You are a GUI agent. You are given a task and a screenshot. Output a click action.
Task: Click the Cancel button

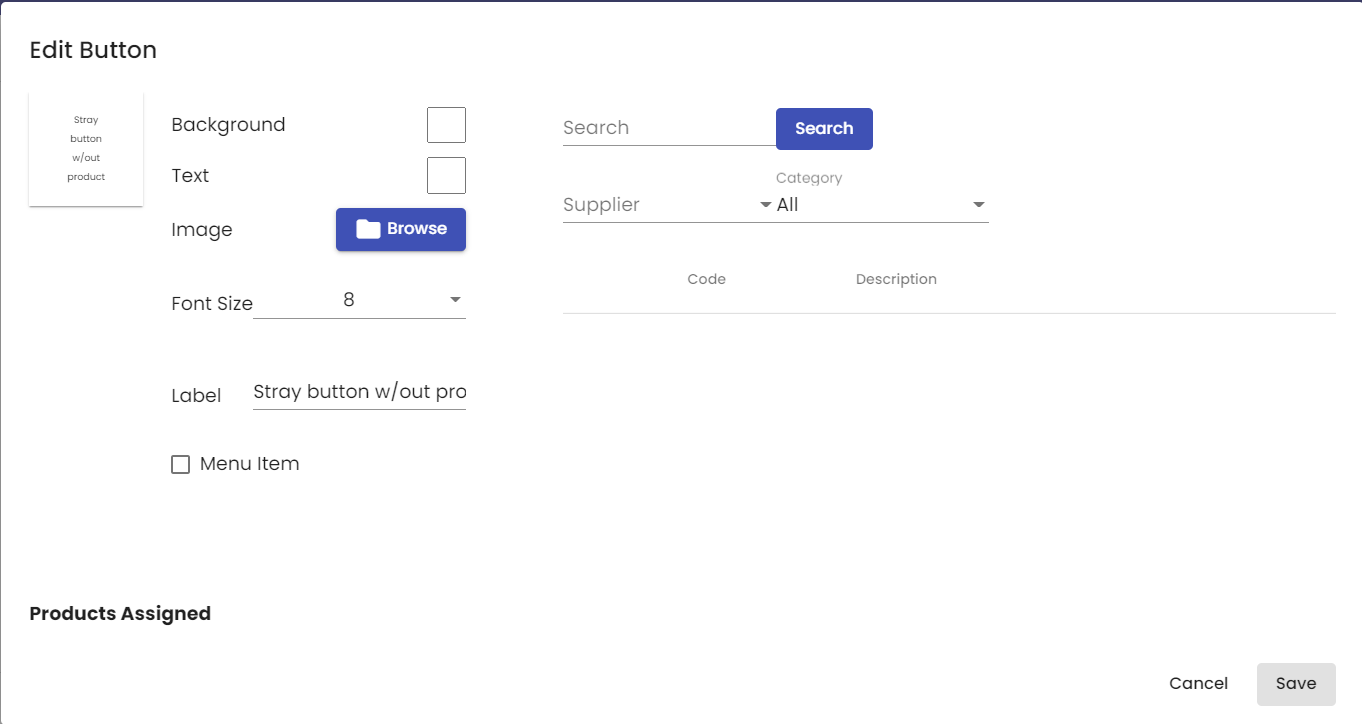pos(1198,684)
